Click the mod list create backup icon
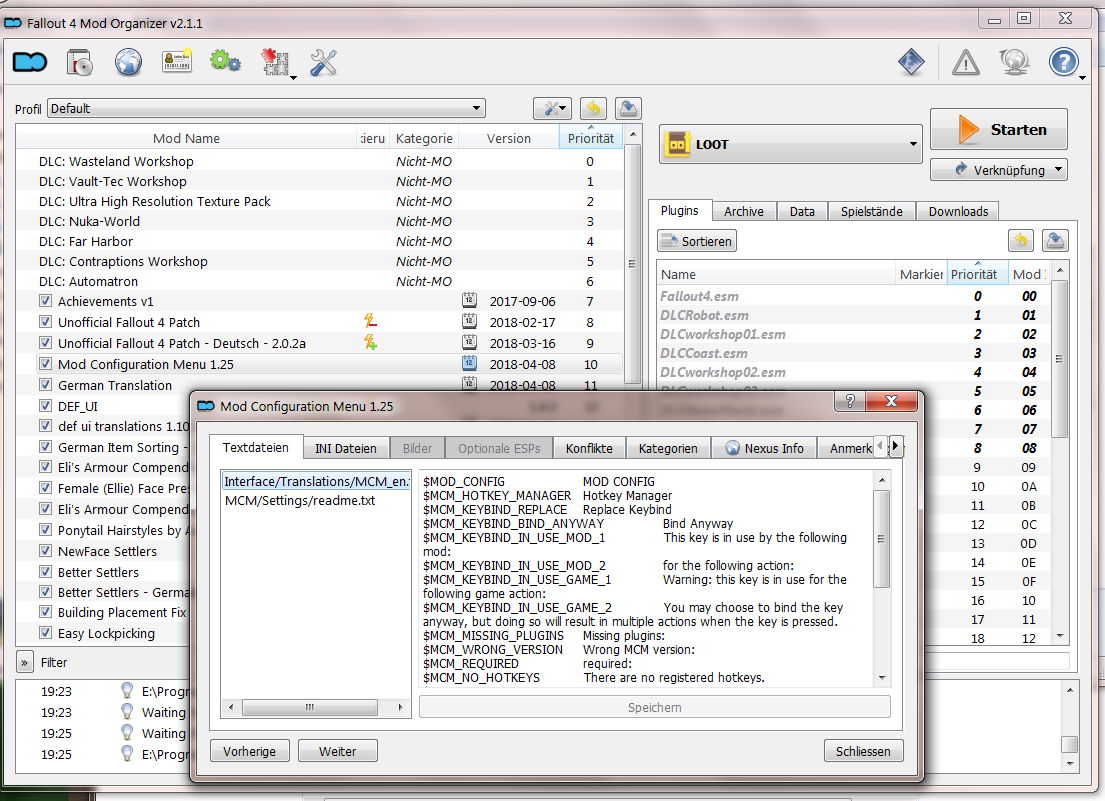Screen dimensions: 1105x801 click(628, 108)
